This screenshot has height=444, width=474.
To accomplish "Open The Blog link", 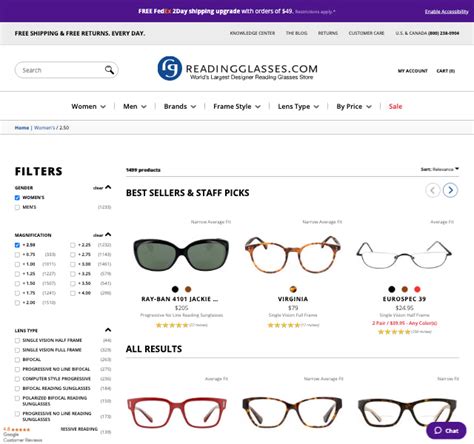I will coord(297,33).
